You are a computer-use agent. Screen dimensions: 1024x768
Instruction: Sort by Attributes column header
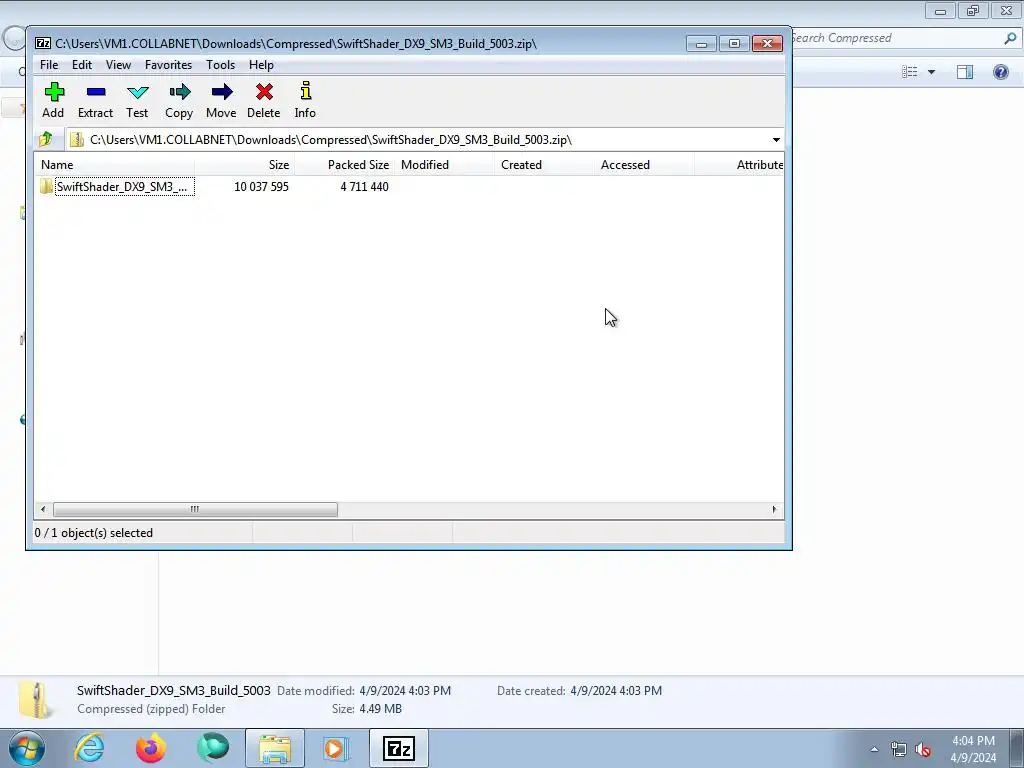(x=739, y=165)
